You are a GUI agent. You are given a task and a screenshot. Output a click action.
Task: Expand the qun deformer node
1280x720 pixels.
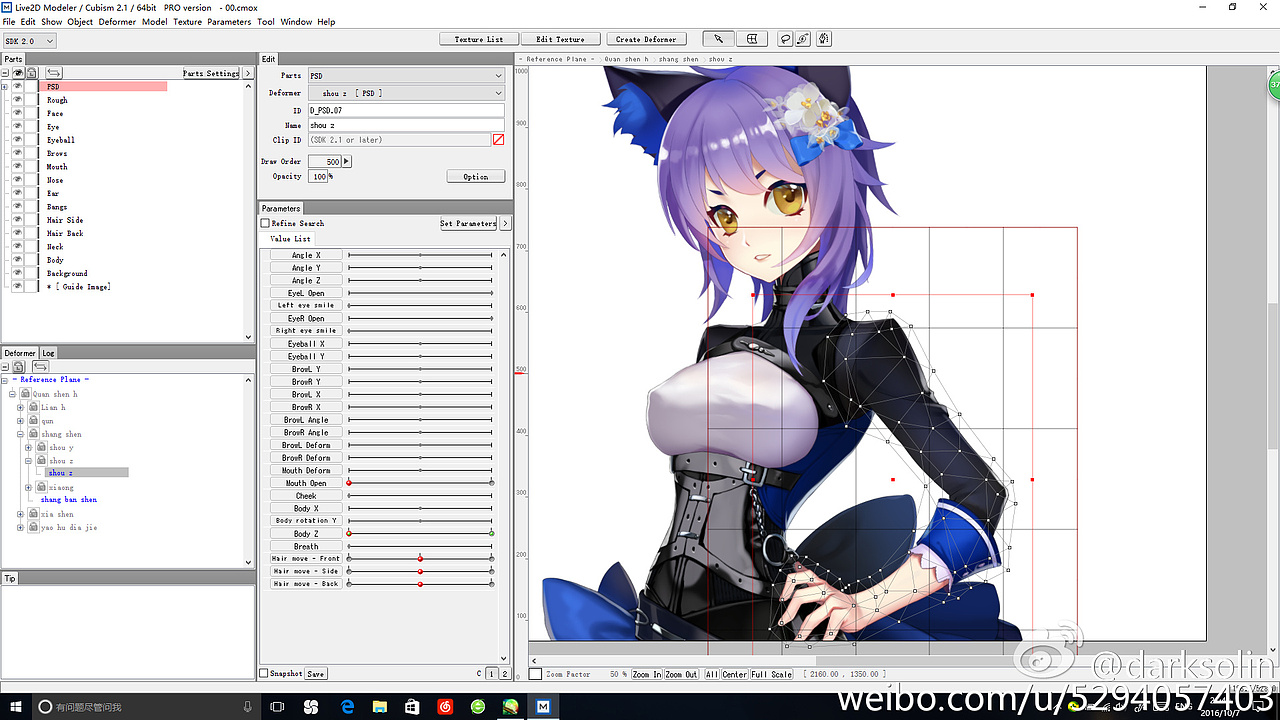(20, 421)
